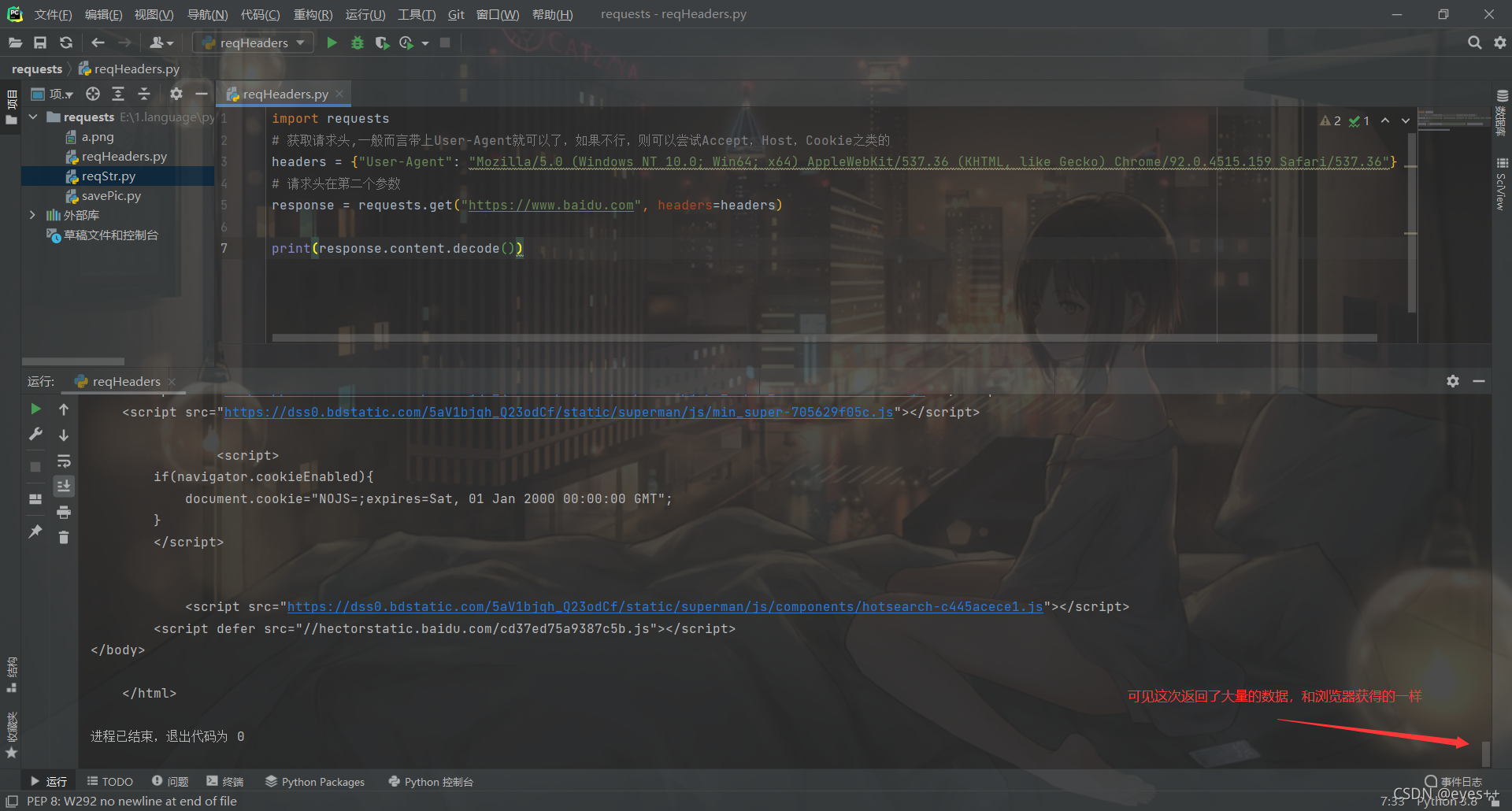Open the 导航(N) menu
This screenshot has width=1512, height=811.
[x=207, y=14]
